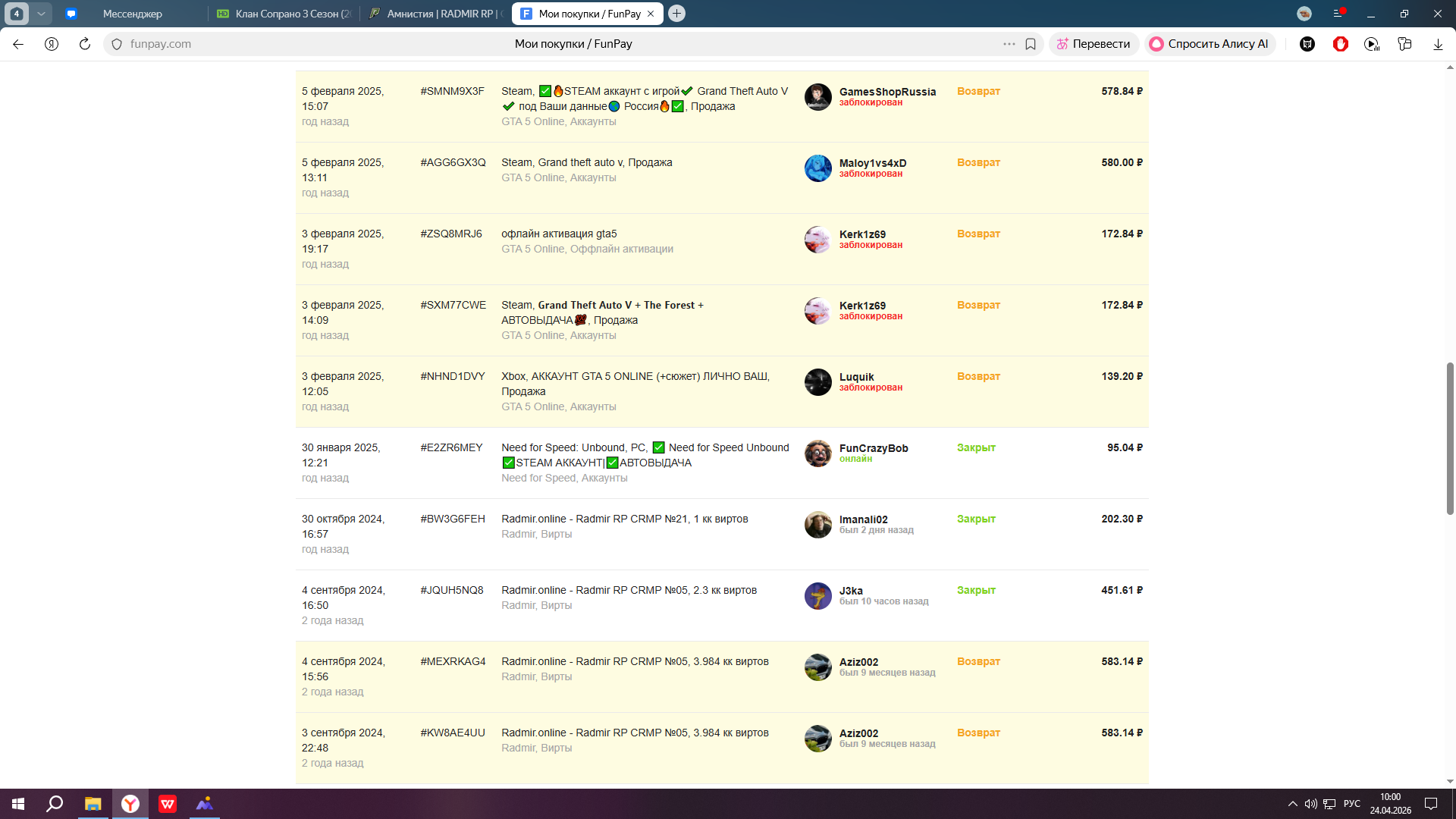Click the red Opera-style extension icon
The width and height of the screenshot is (1456, 819).
(1341, 44)
